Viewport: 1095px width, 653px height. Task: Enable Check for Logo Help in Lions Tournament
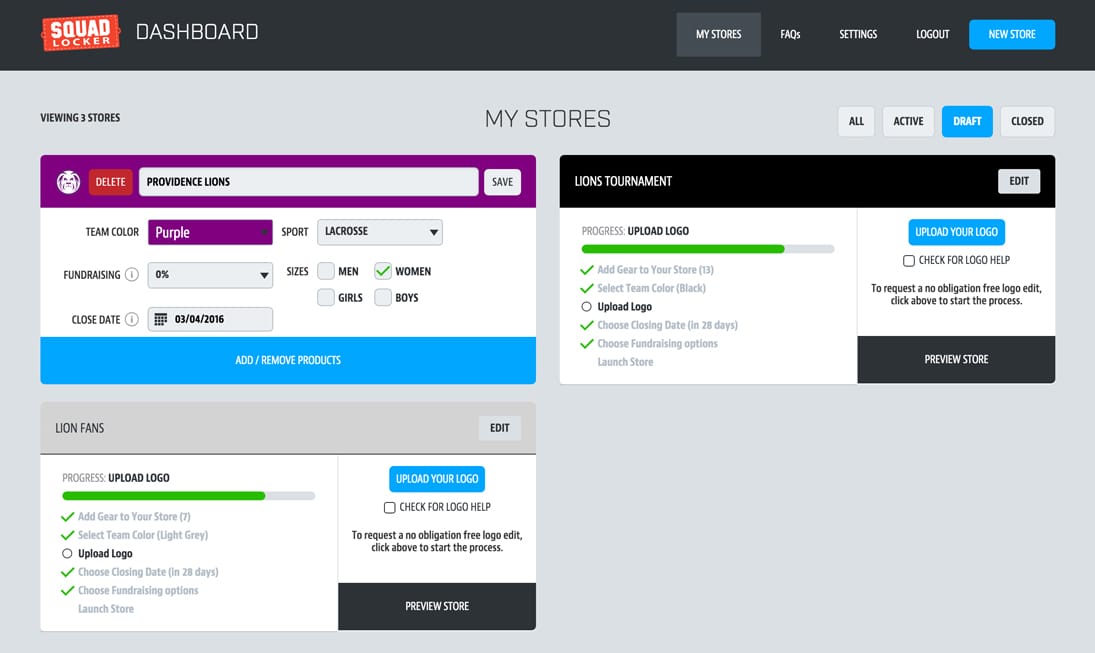coord(909,261)
